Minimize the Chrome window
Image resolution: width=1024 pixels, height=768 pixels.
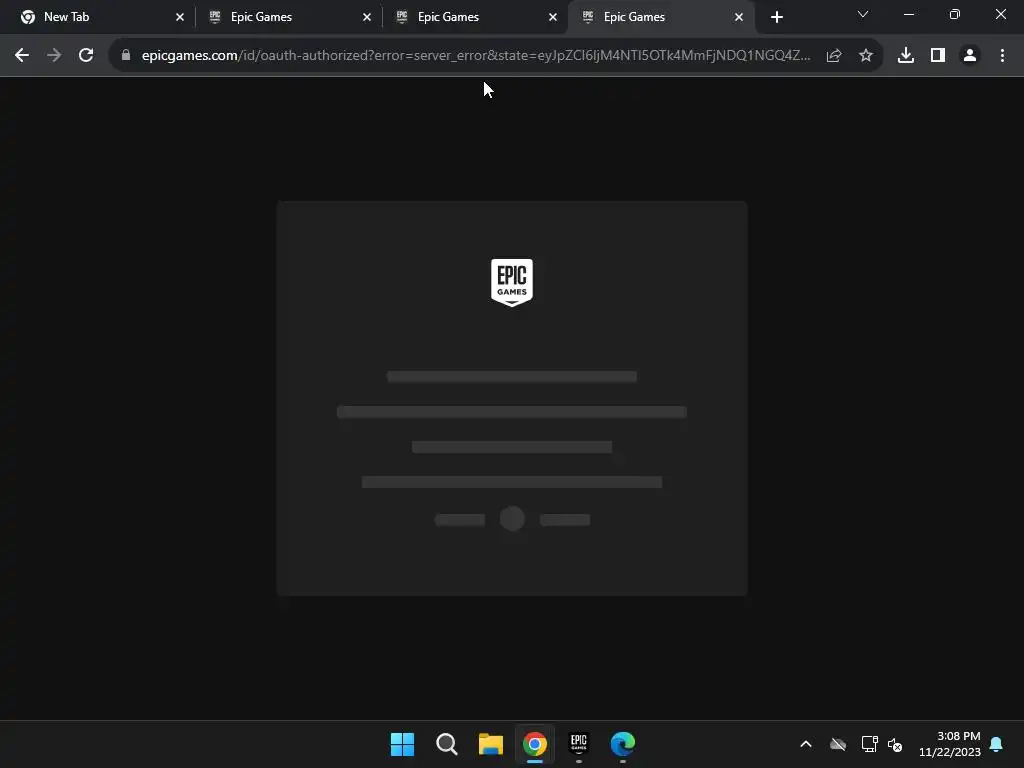908,14
